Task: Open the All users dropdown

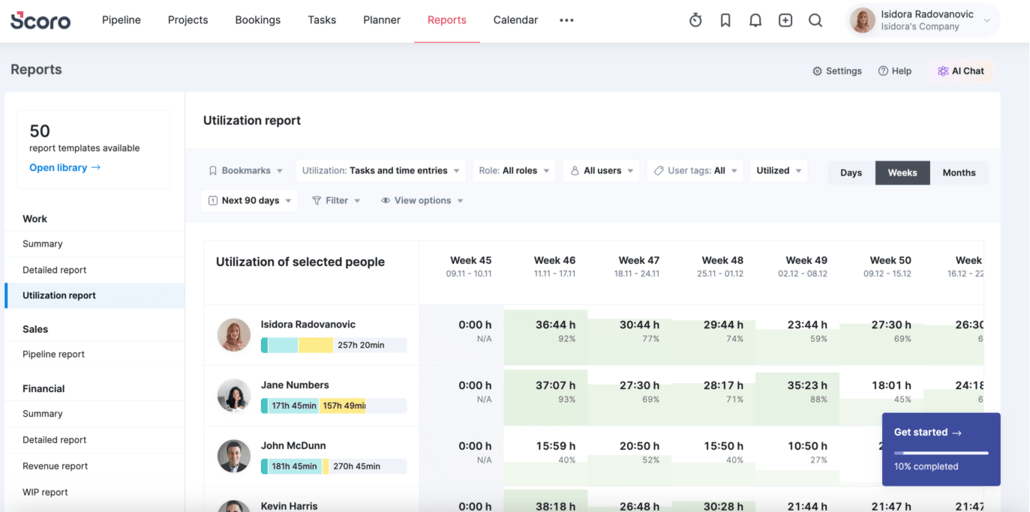Action: [x=601, y=170]
